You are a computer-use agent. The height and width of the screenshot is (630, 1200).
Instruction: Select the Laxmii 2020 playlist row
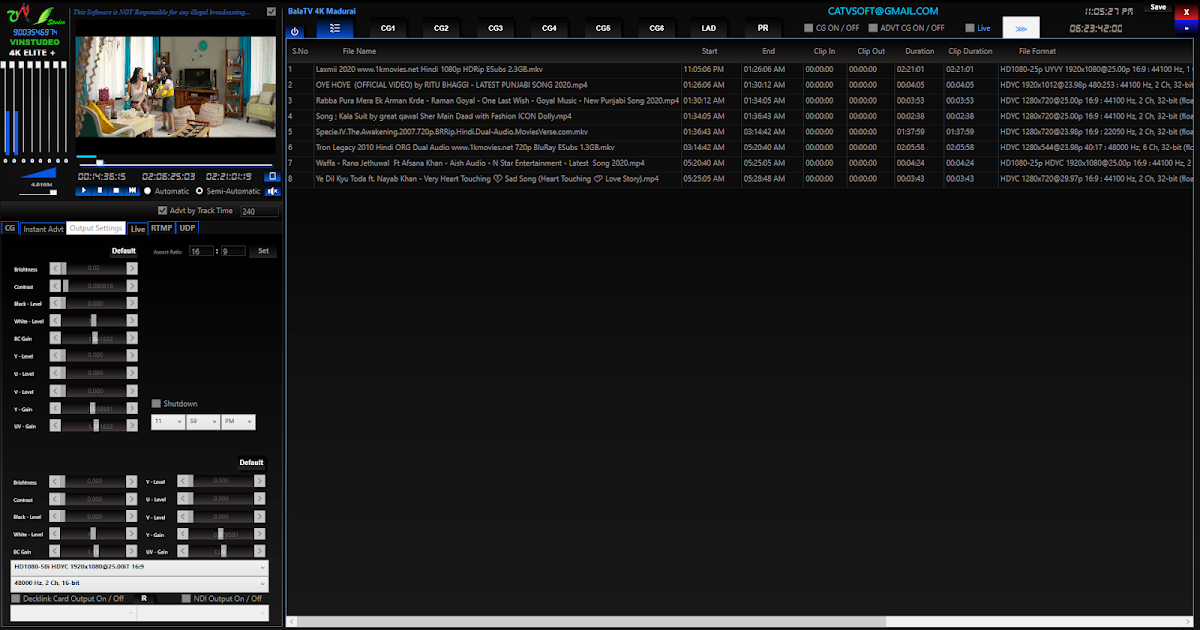(x=740, y=70)
